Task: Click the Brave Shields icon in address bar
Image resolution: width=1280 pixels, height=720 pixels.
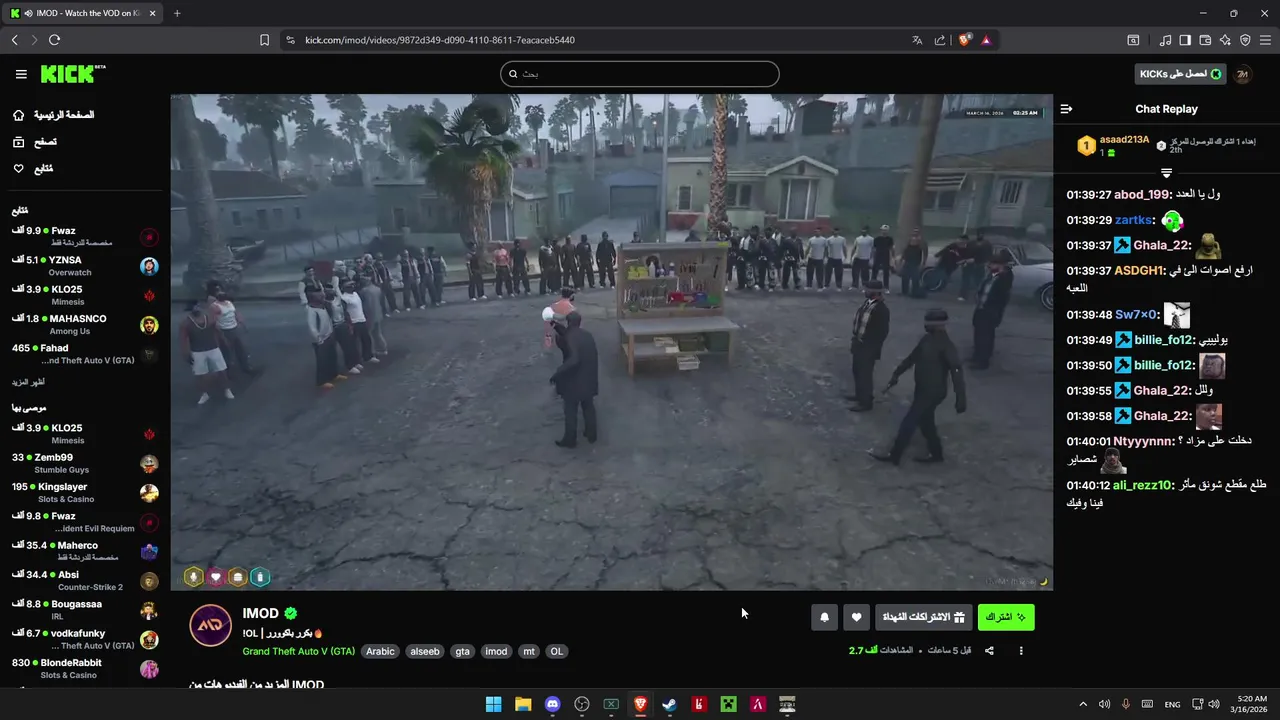Action: tap(965, 40)
